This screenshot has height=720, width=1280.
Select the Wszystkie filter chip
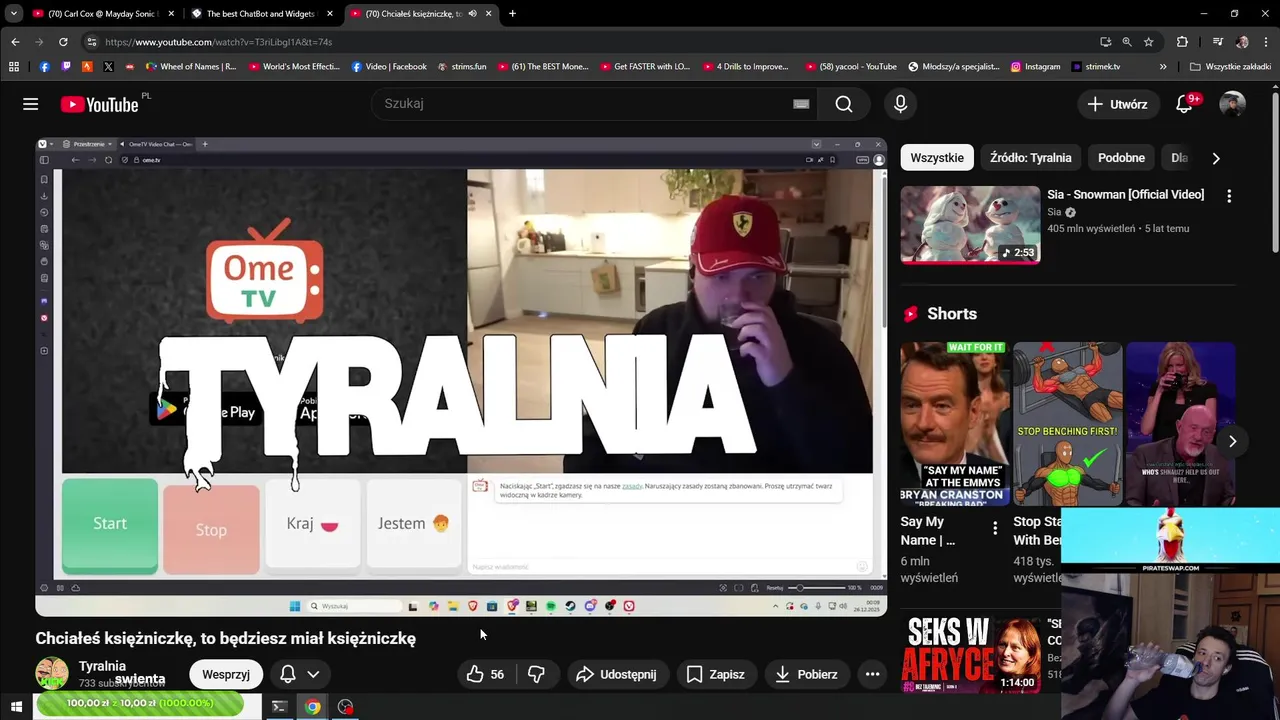(937, 158)
